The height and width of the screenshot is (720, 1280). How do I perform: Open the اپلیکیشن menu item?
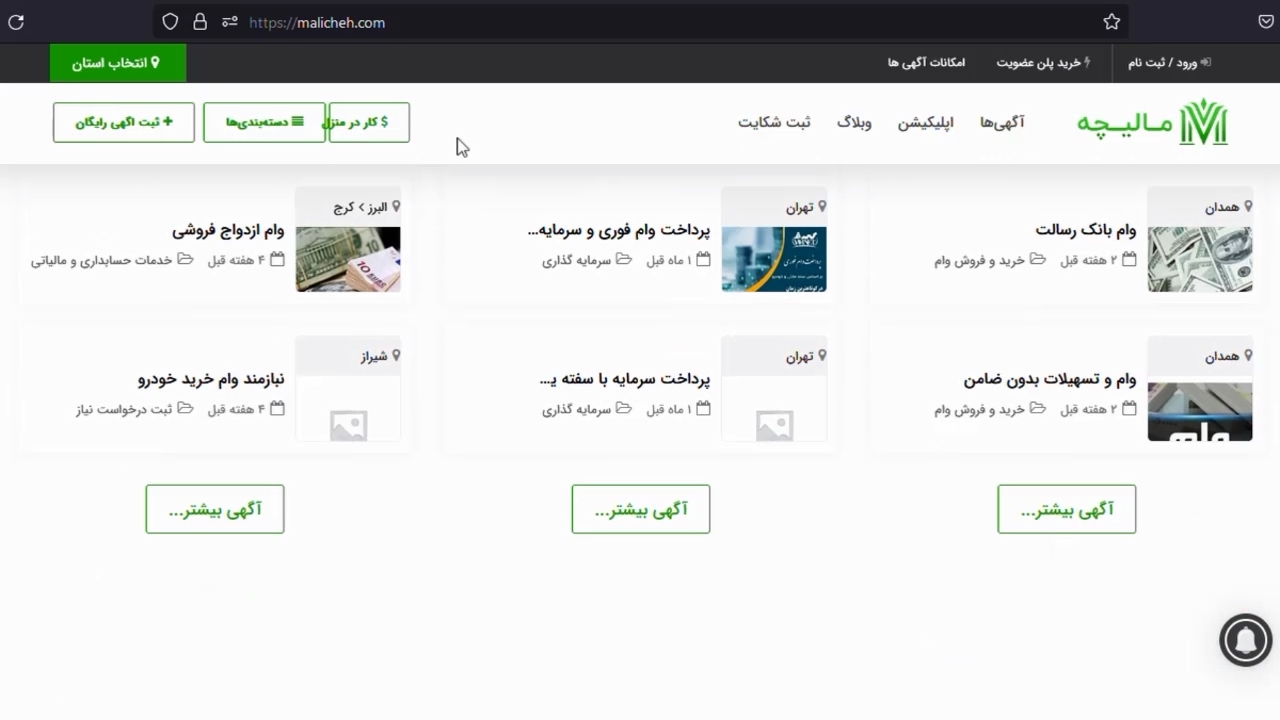click(x=925, y=122)
